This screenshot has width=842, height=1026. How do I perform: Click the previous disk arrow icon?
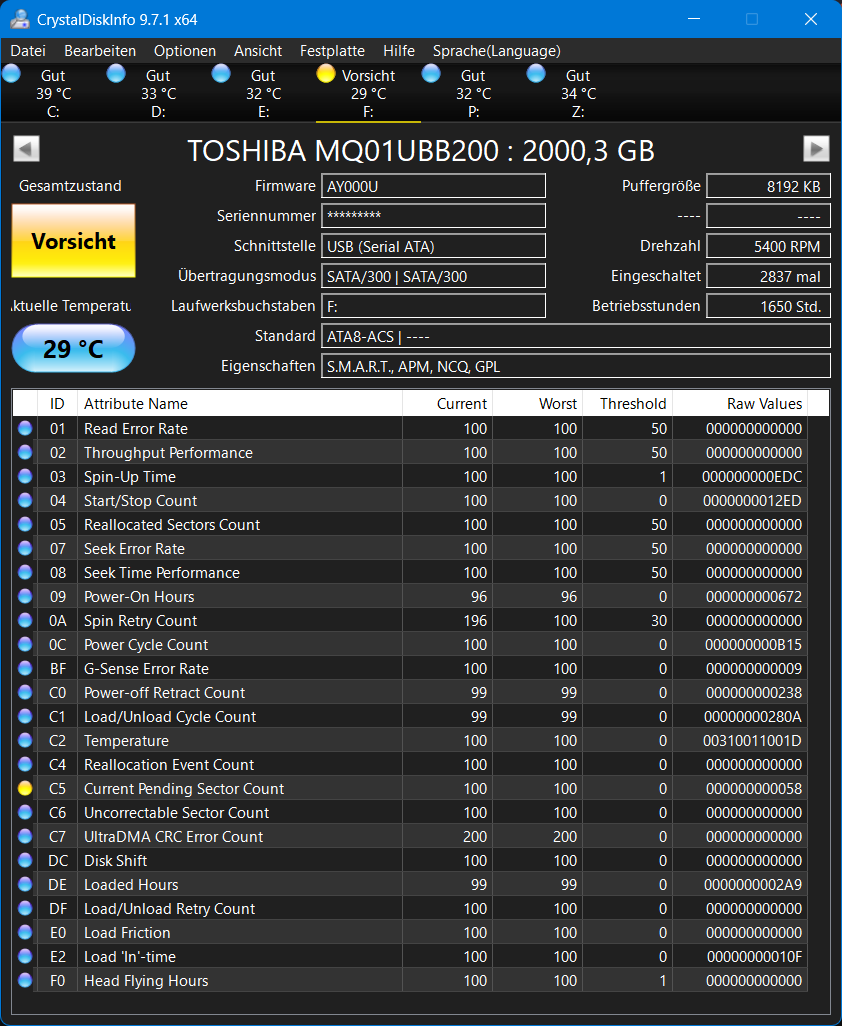point(26,149)
